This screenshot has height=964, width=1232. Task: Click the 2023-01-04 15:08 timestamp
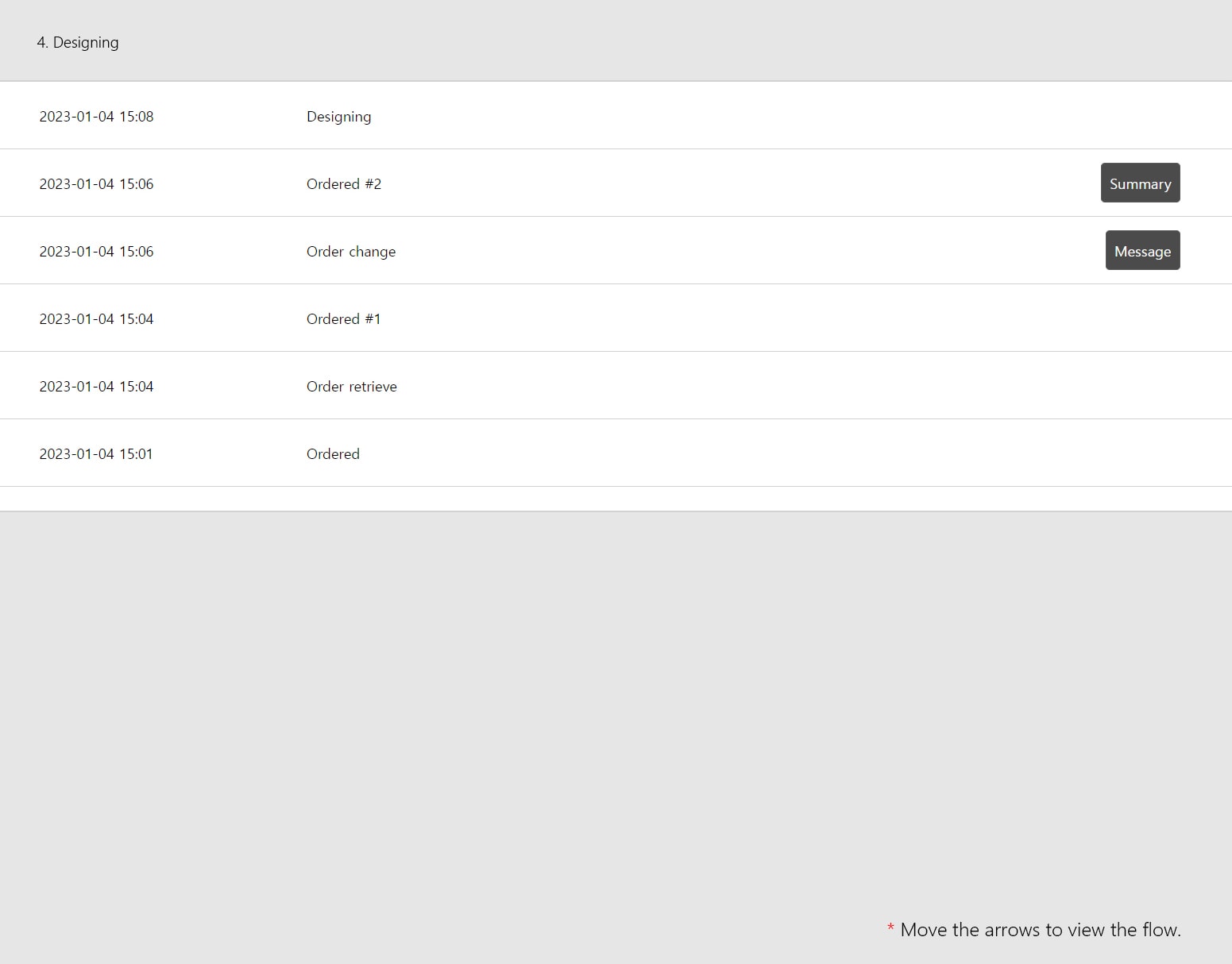[x=96, y=116]
